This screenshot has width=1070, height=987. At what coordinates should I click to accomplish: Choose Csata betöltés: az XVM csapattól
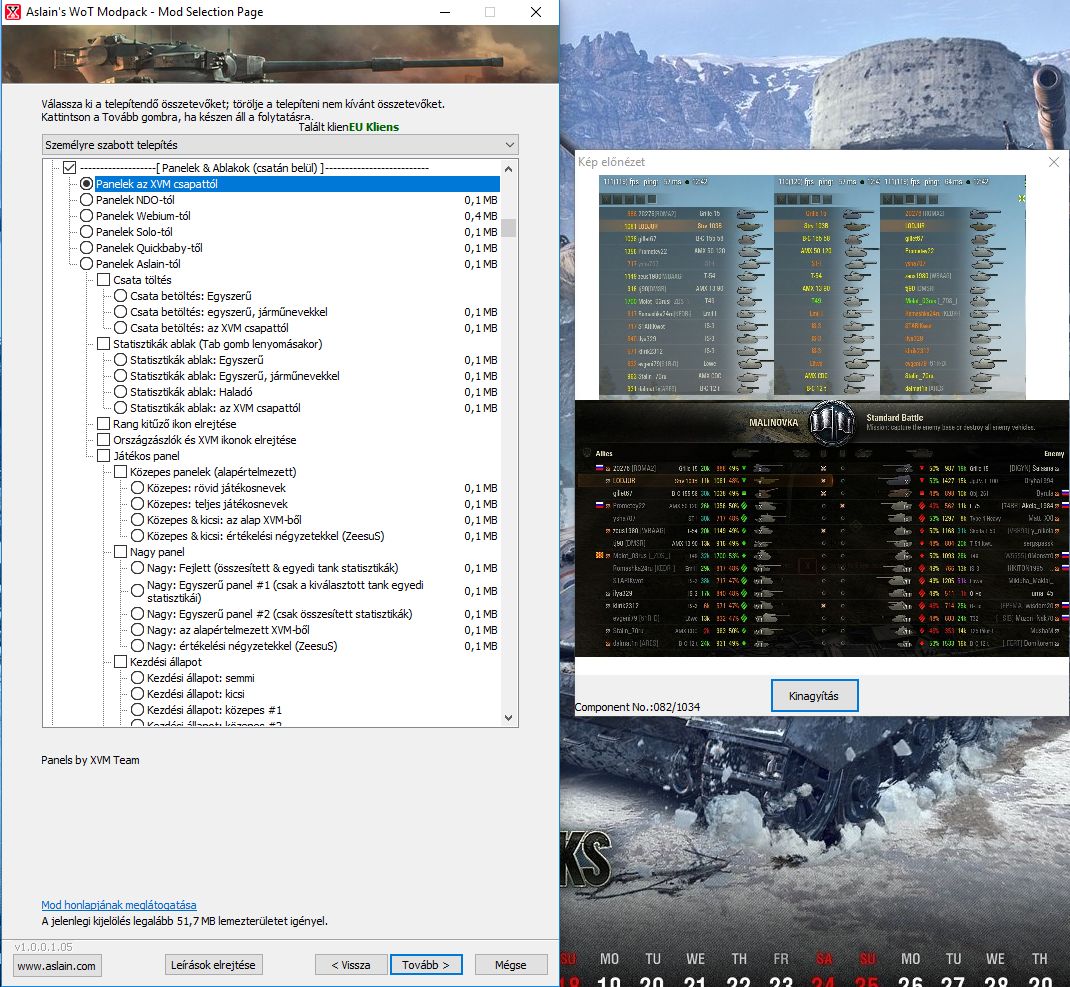[x=121, y=328]
